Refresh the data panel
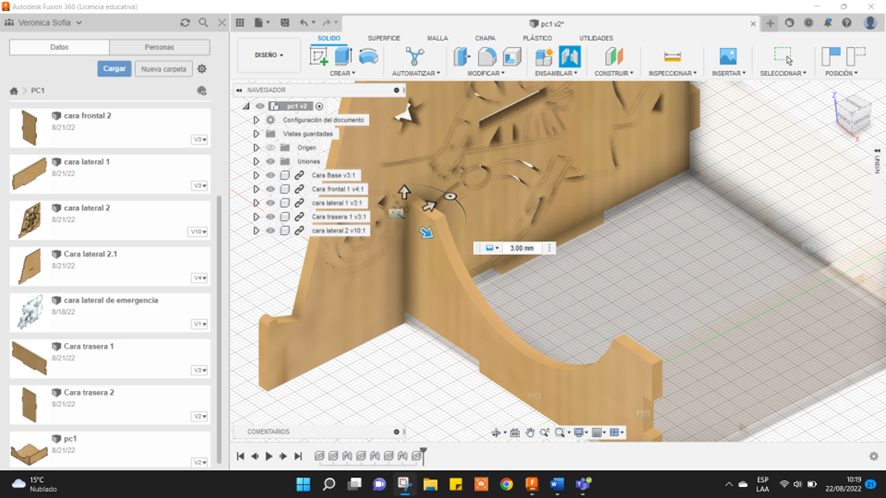Viewport: 886px width, 498px height. [185, 23]
